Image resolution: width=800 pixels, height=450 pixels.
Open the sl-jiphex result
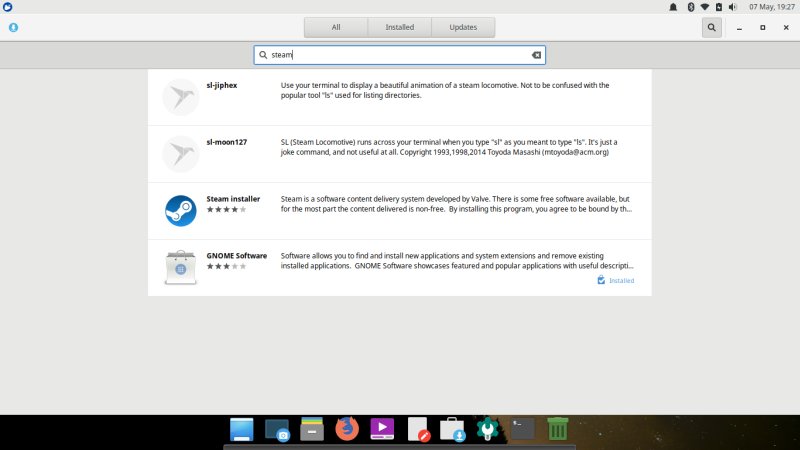pos(399,97)
